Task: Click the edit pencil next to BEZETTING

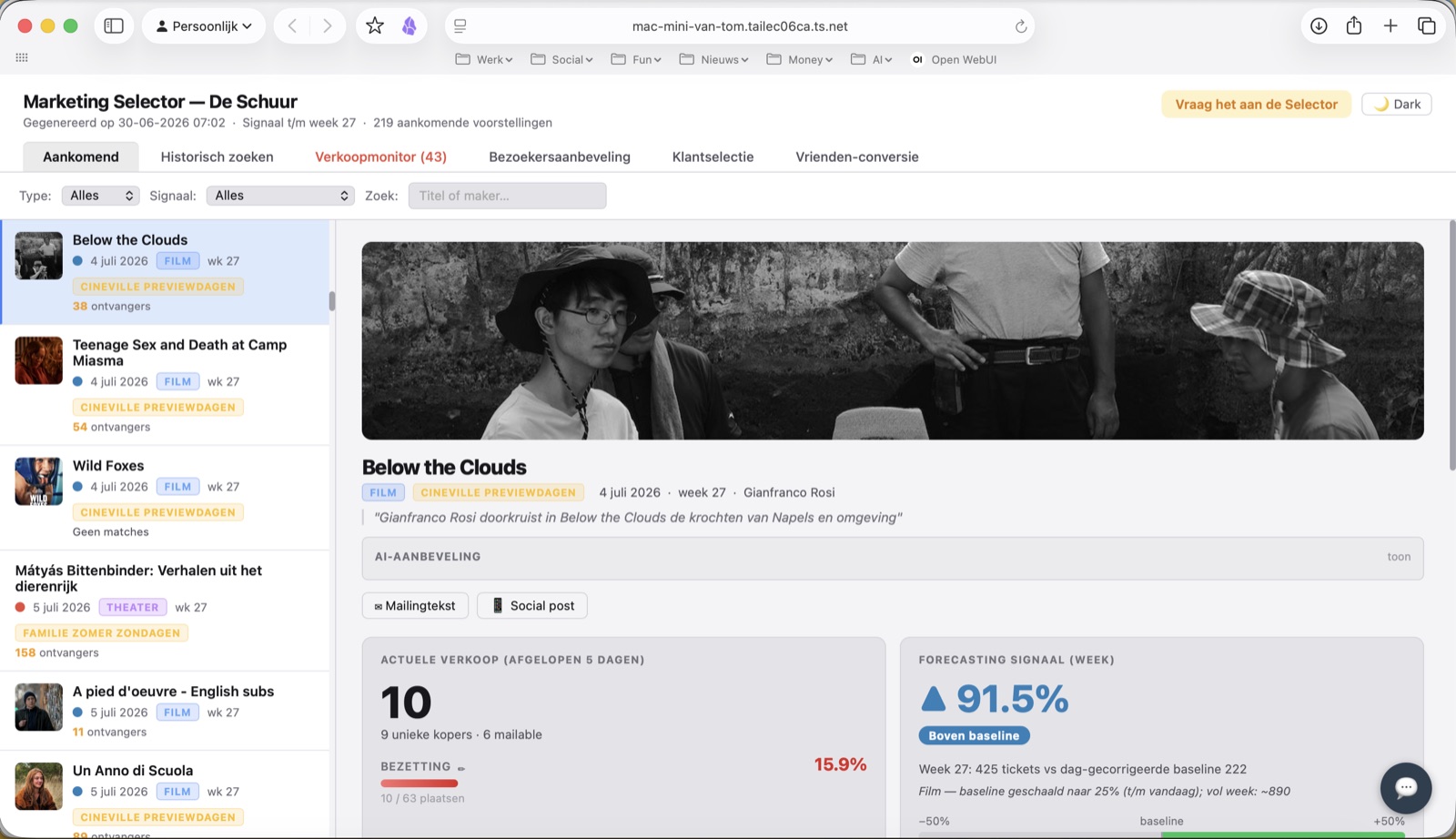Action: click(x=461, y=768)
